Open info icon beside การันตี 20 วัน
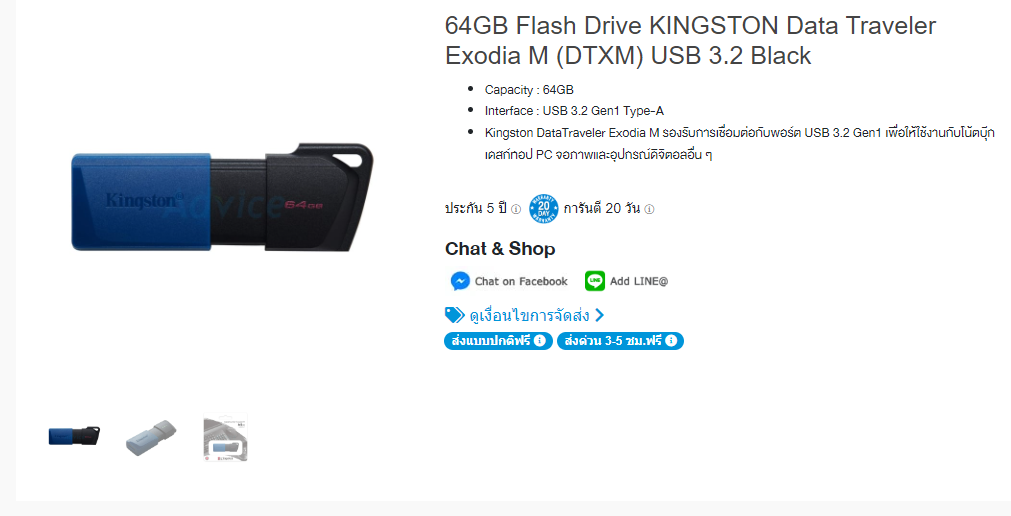 [649, 209]
